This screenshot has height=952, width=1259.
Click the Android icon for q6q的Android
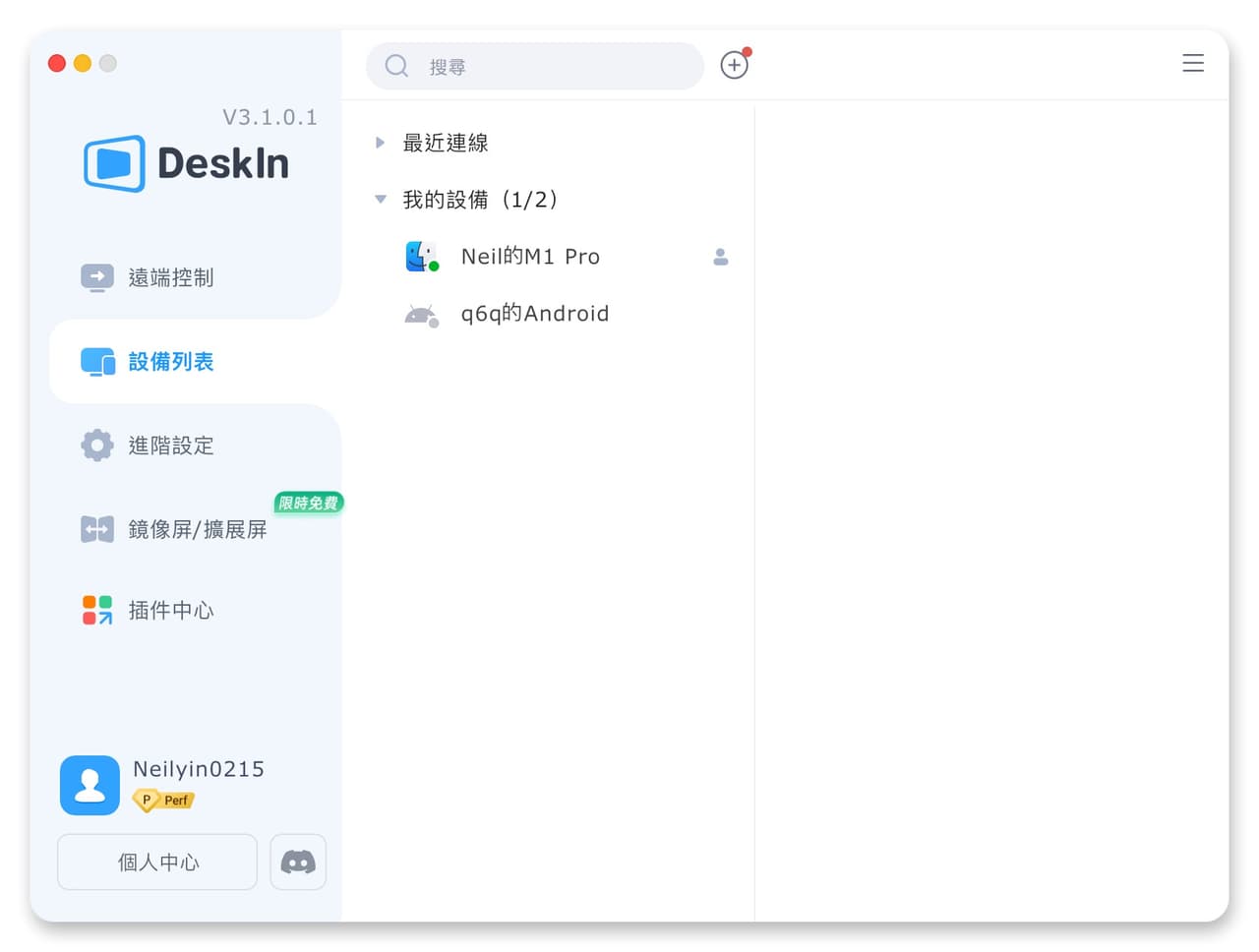pyautogui.click(x=421, y=315)
